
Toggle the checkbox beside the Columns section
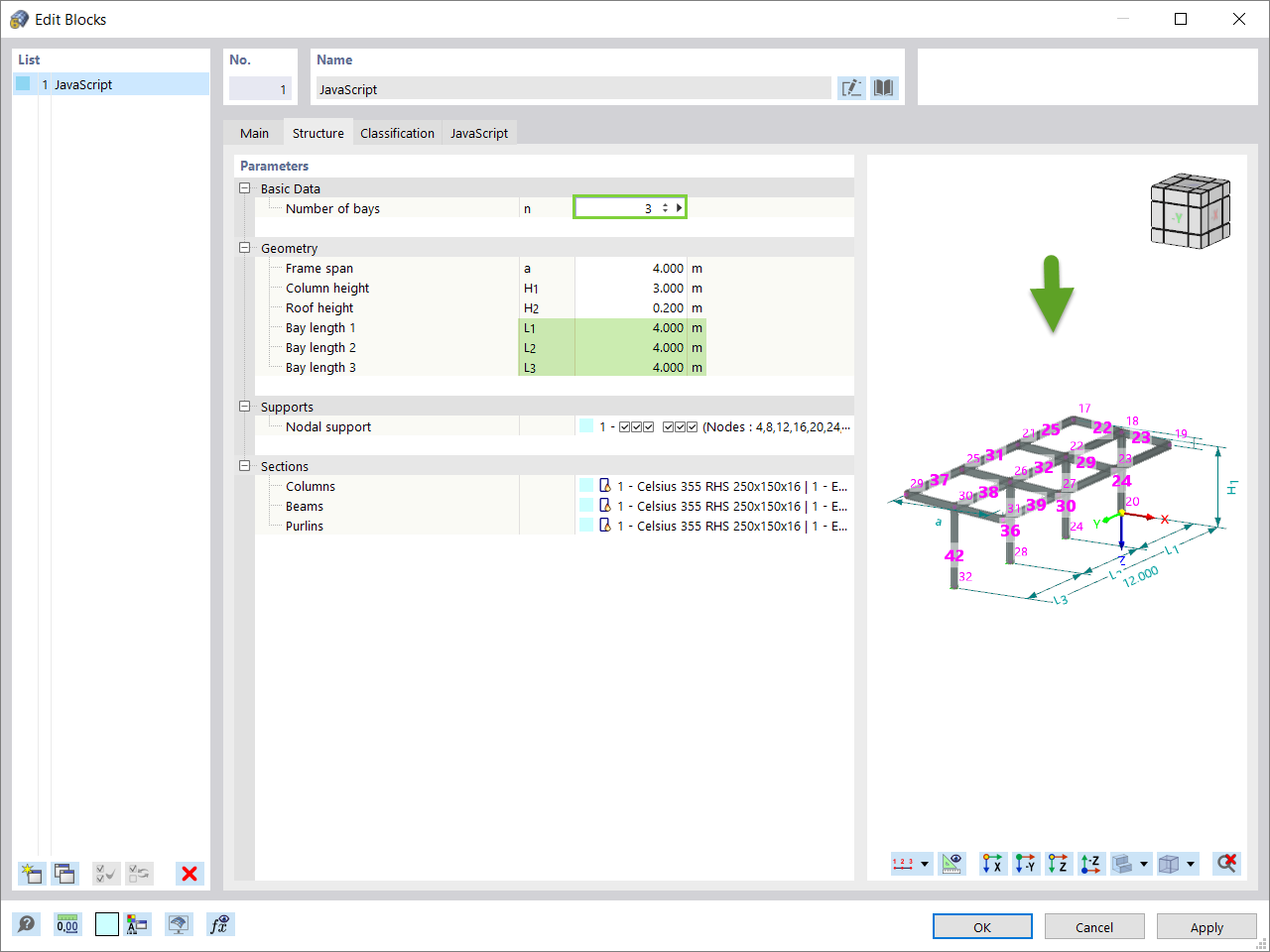(585, 486)
